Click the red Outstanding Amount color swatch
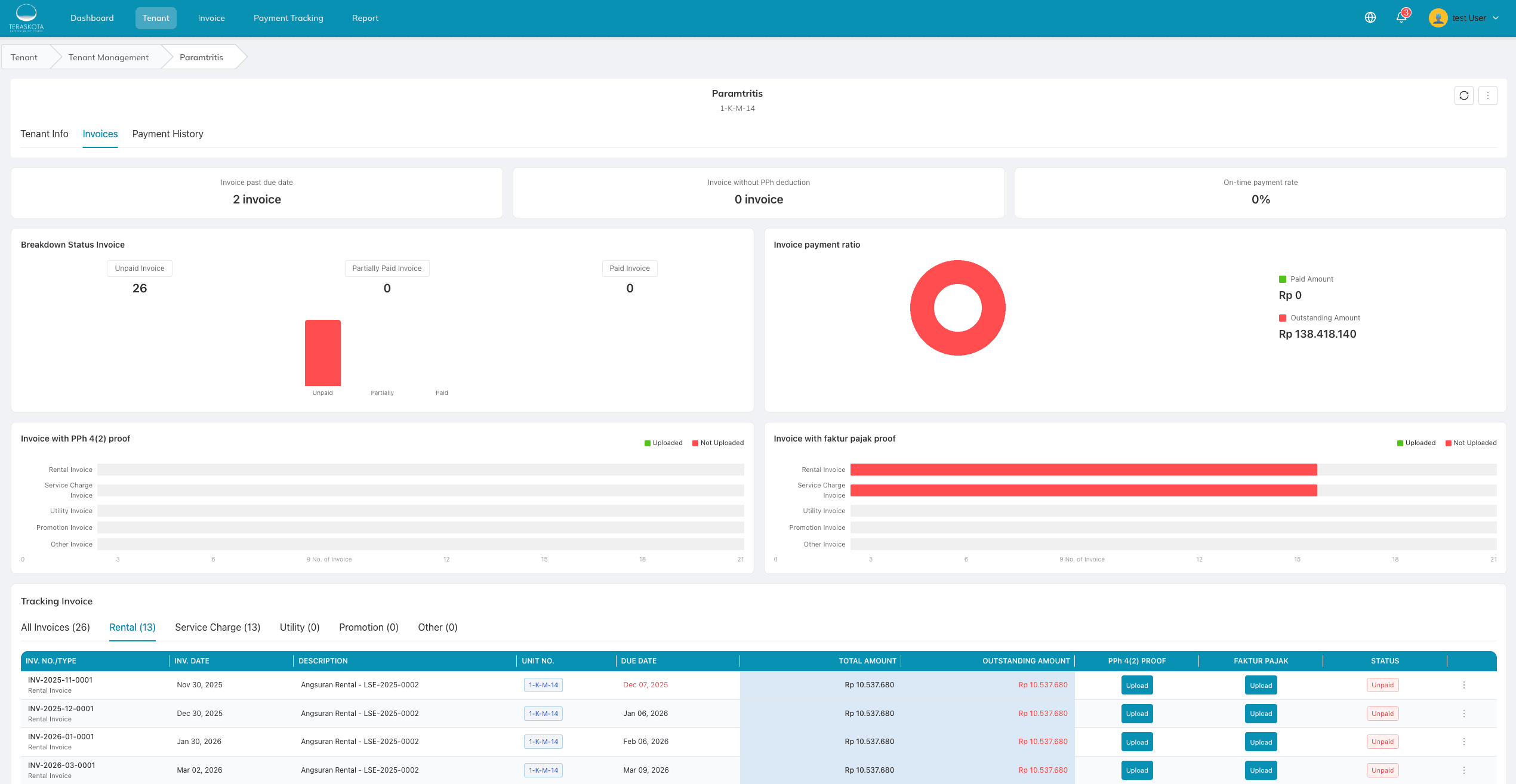The width and height of the screenshot is (1516, 784). tap(1281, 317)
